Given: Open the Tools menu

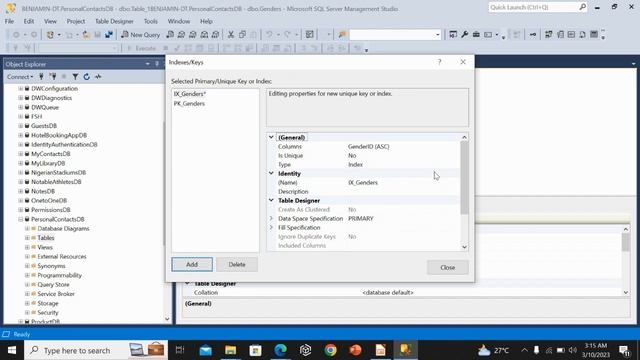Looking at the screenshot, I should pyautogui.click(x=151, y=21).
